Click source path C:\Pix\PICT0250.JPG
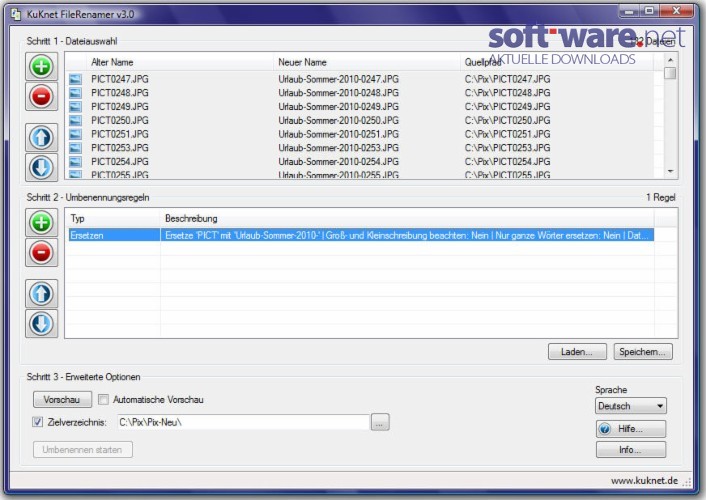706x500 pixels. (x=507, y=120)
